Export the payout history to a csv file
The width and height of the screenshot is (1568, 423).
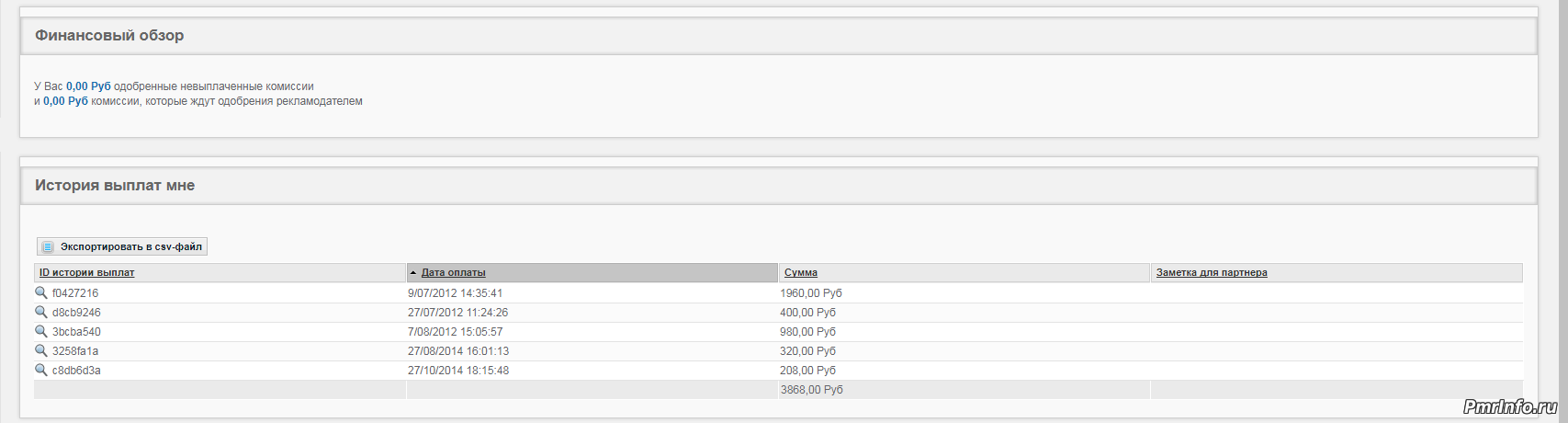tap(122, 246)
